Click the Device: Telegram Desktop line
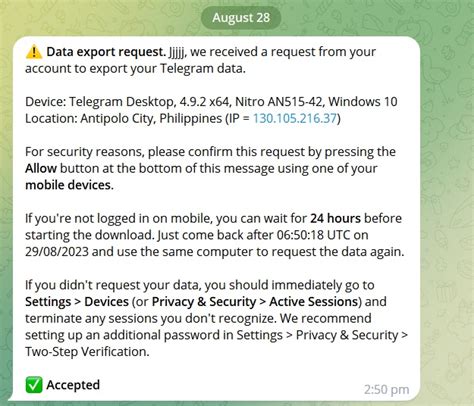Screen dimensions: 474x406 211,102
